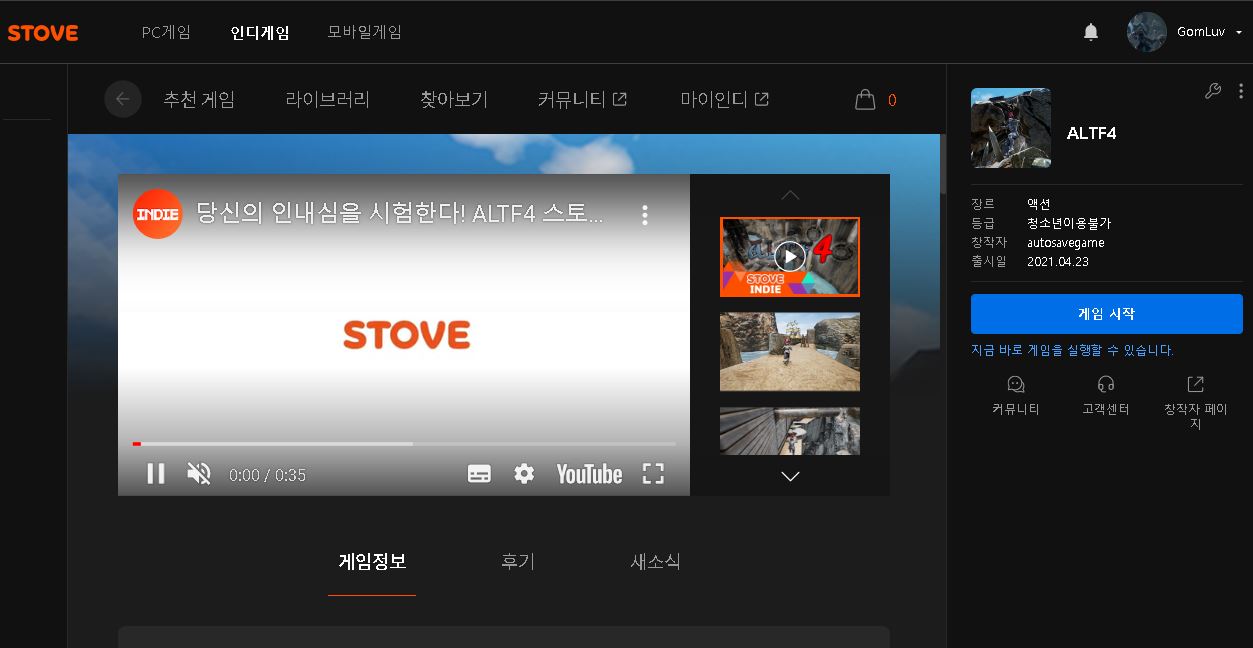Screen dimensions: 1253x648
Task: Open the 추천 게임 tab
Action: [199, 100]
